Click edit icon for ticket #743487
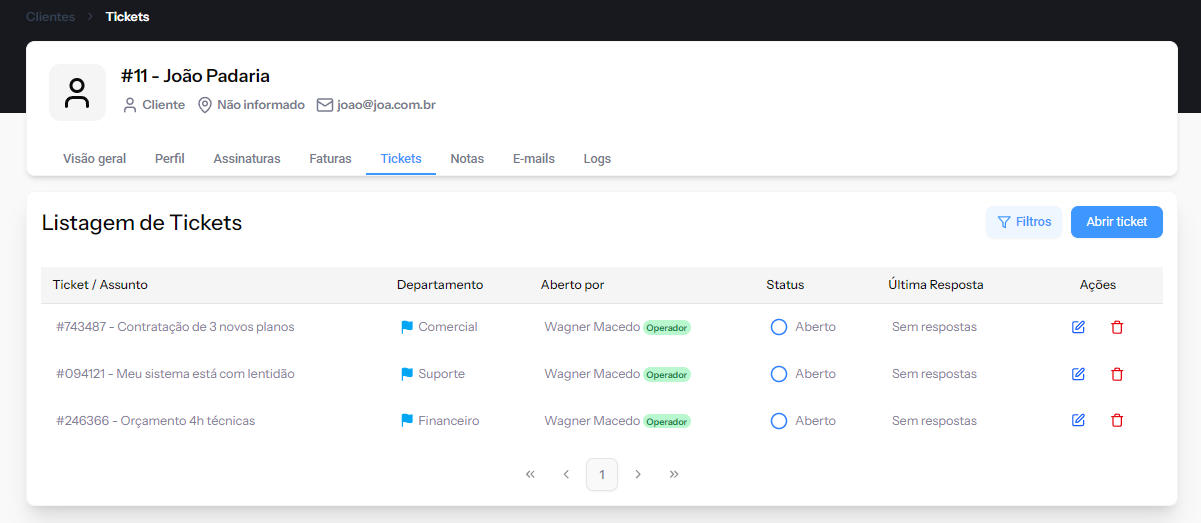 1078,327
